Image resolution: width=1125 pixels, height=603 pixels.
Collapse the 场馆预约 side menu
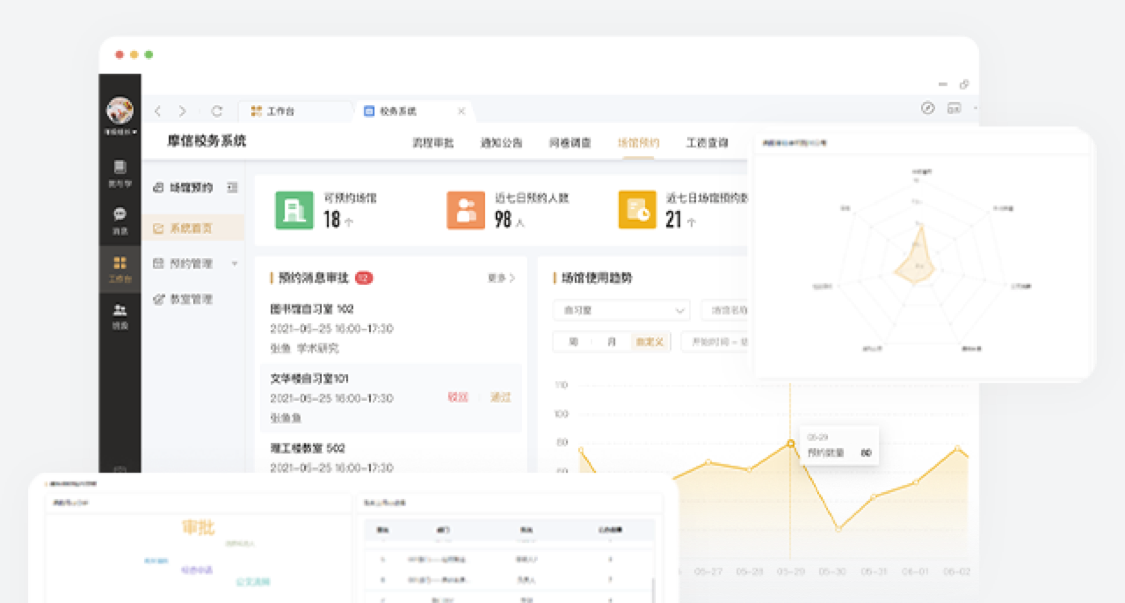pos(232,187)
